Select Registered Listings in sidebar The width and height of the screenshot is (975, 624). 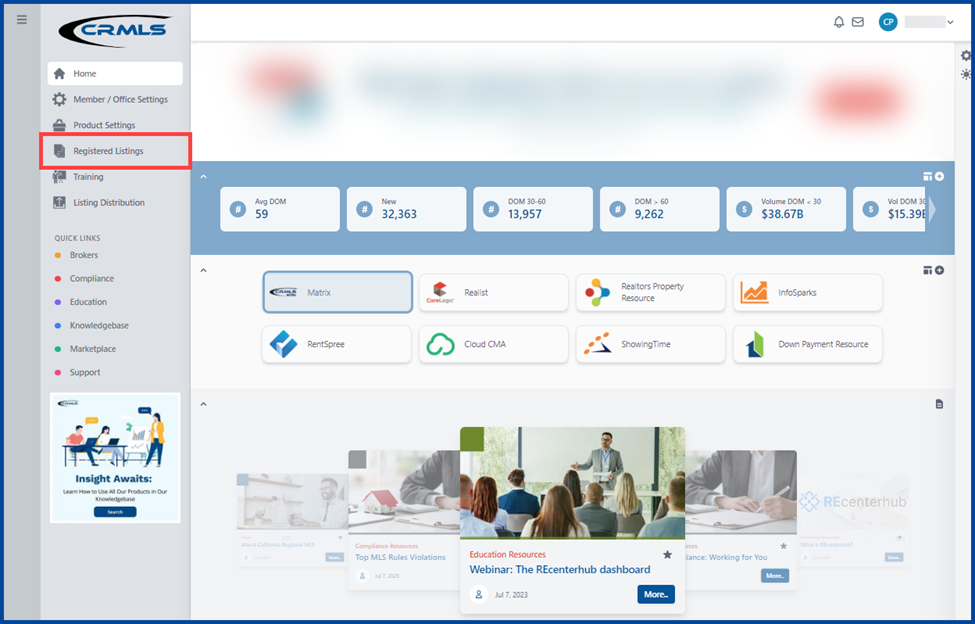(x=108, y=151)
